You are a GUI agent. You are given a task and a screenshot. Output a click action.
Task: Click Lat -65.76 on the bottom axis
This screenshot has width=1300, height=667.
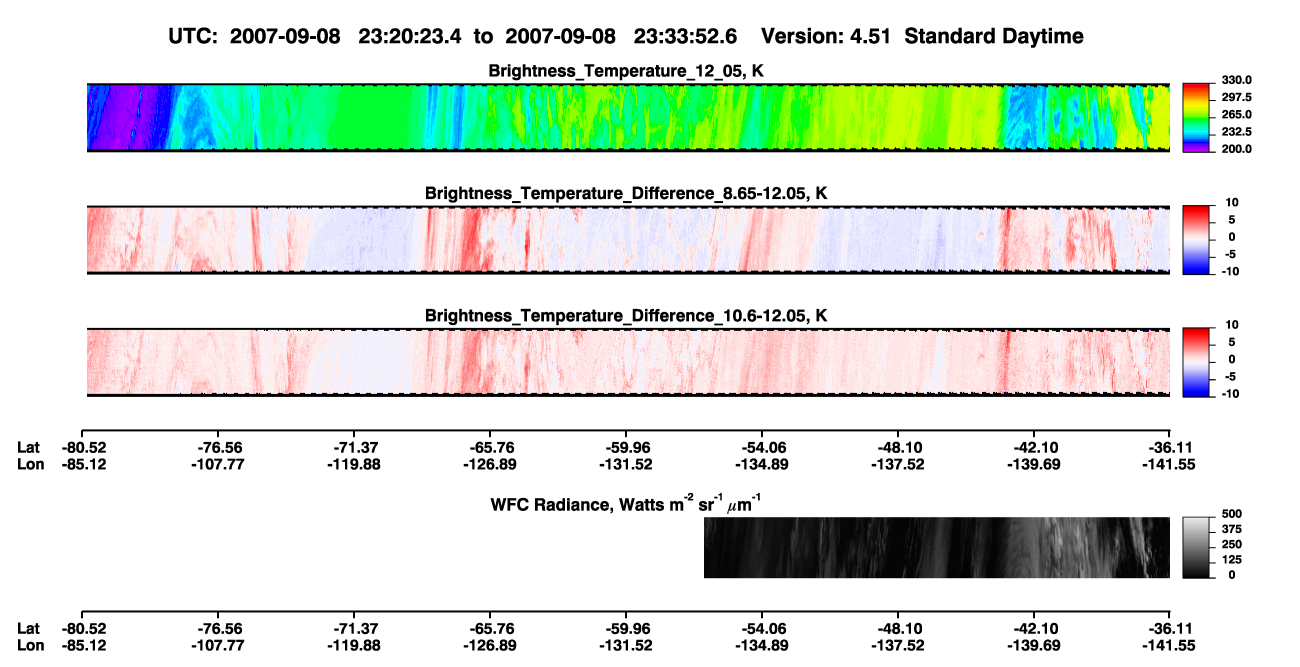[x=489, y=629]
